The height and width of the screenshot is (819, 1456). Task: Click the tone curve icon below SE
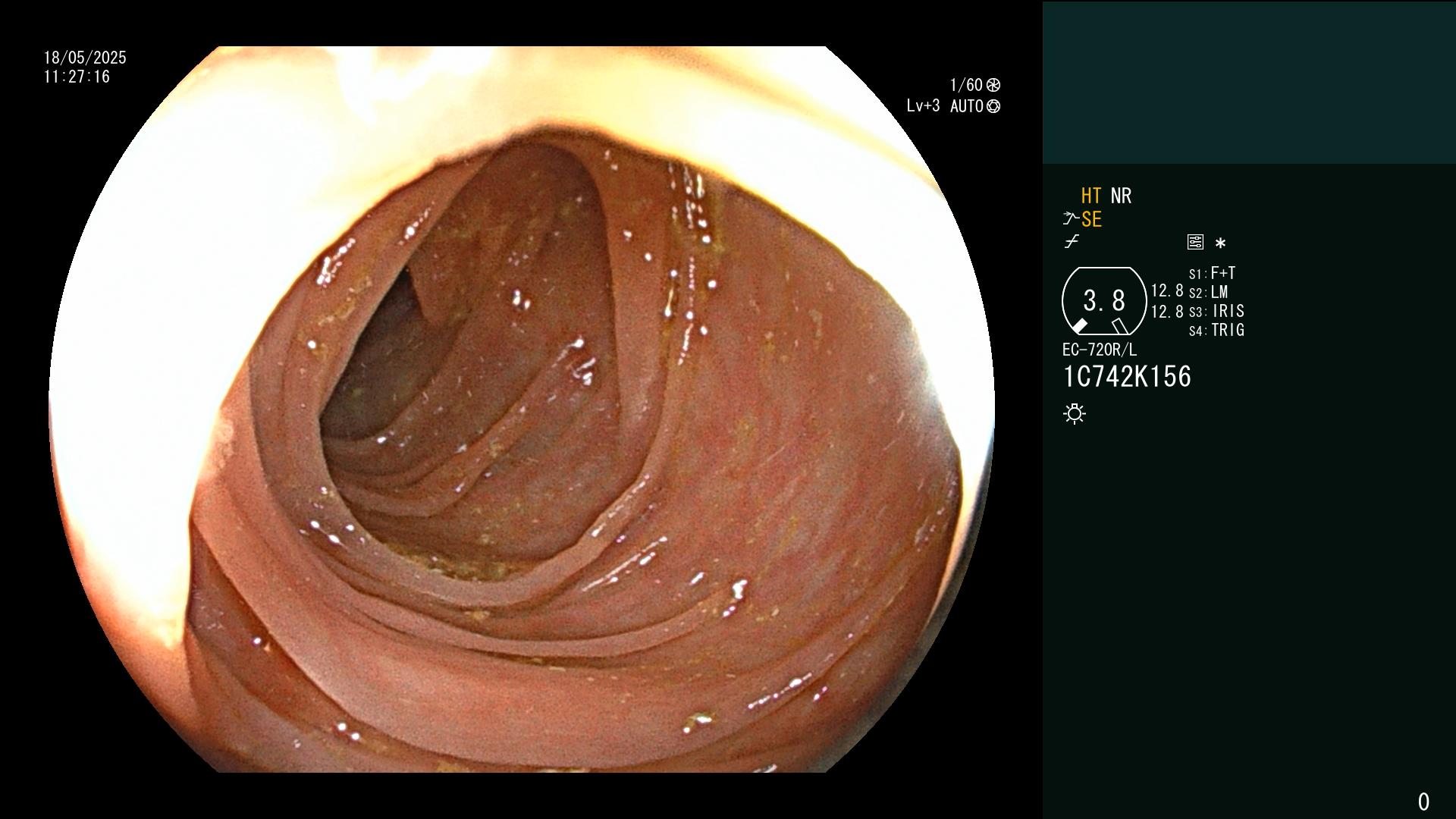pyautogui.click(x=1072, y=242)
